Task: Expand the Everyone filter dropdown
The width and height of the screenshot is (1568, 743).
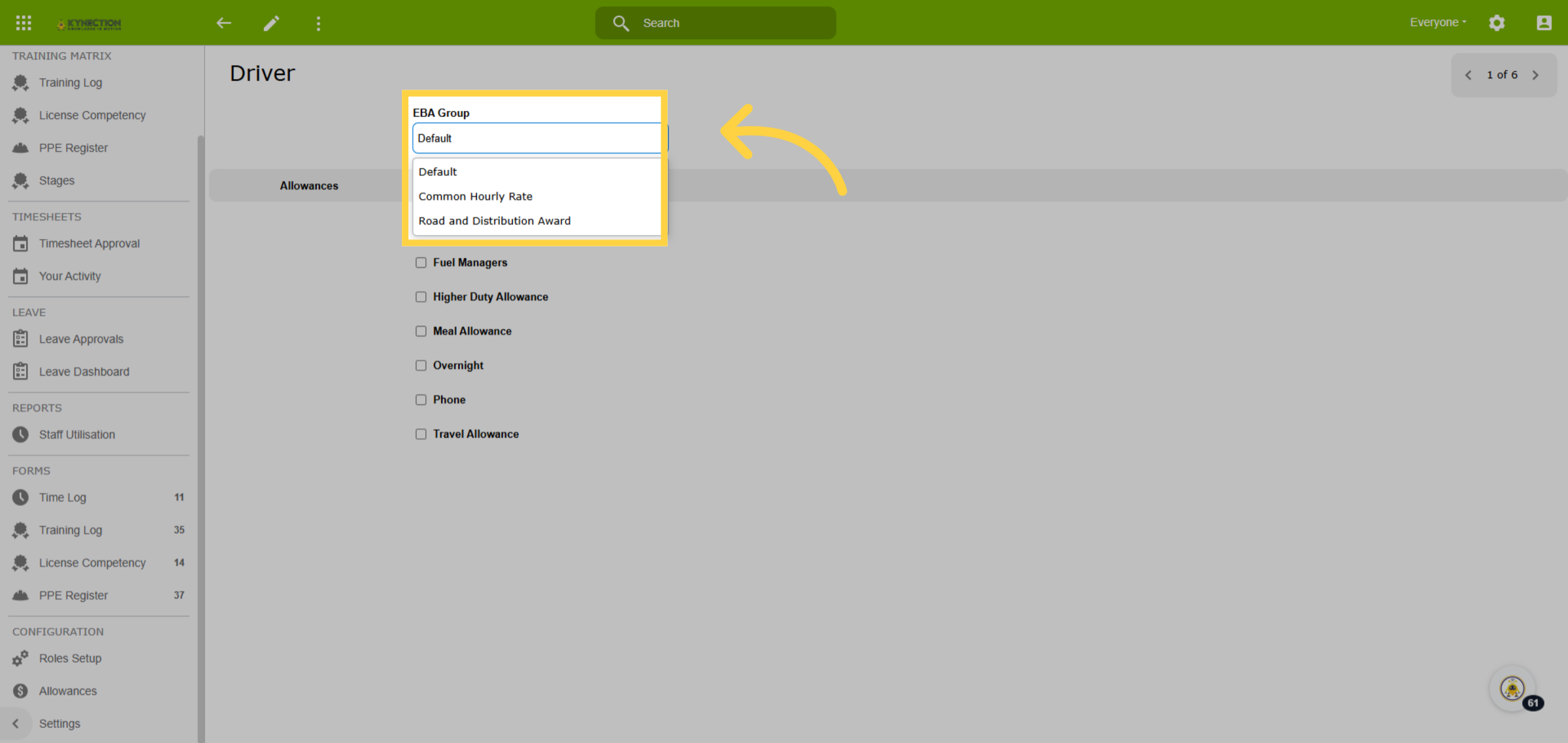Action: (1438, 22)
